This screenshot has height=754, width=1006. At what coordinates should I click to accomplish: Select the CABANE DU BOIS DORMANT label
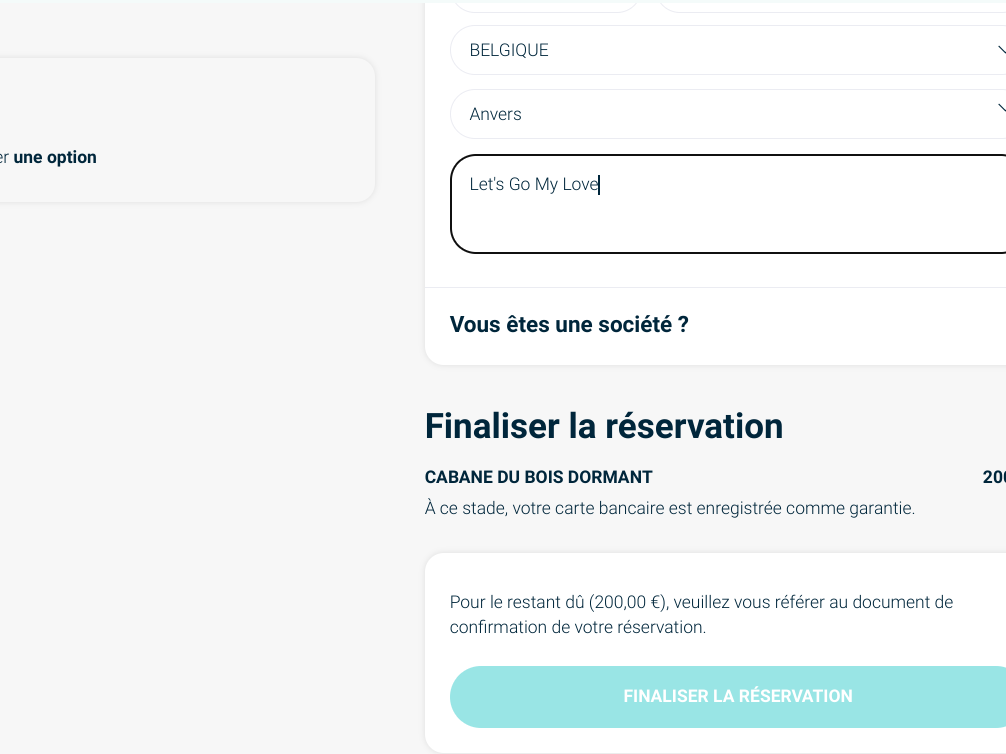click(538, 478)
